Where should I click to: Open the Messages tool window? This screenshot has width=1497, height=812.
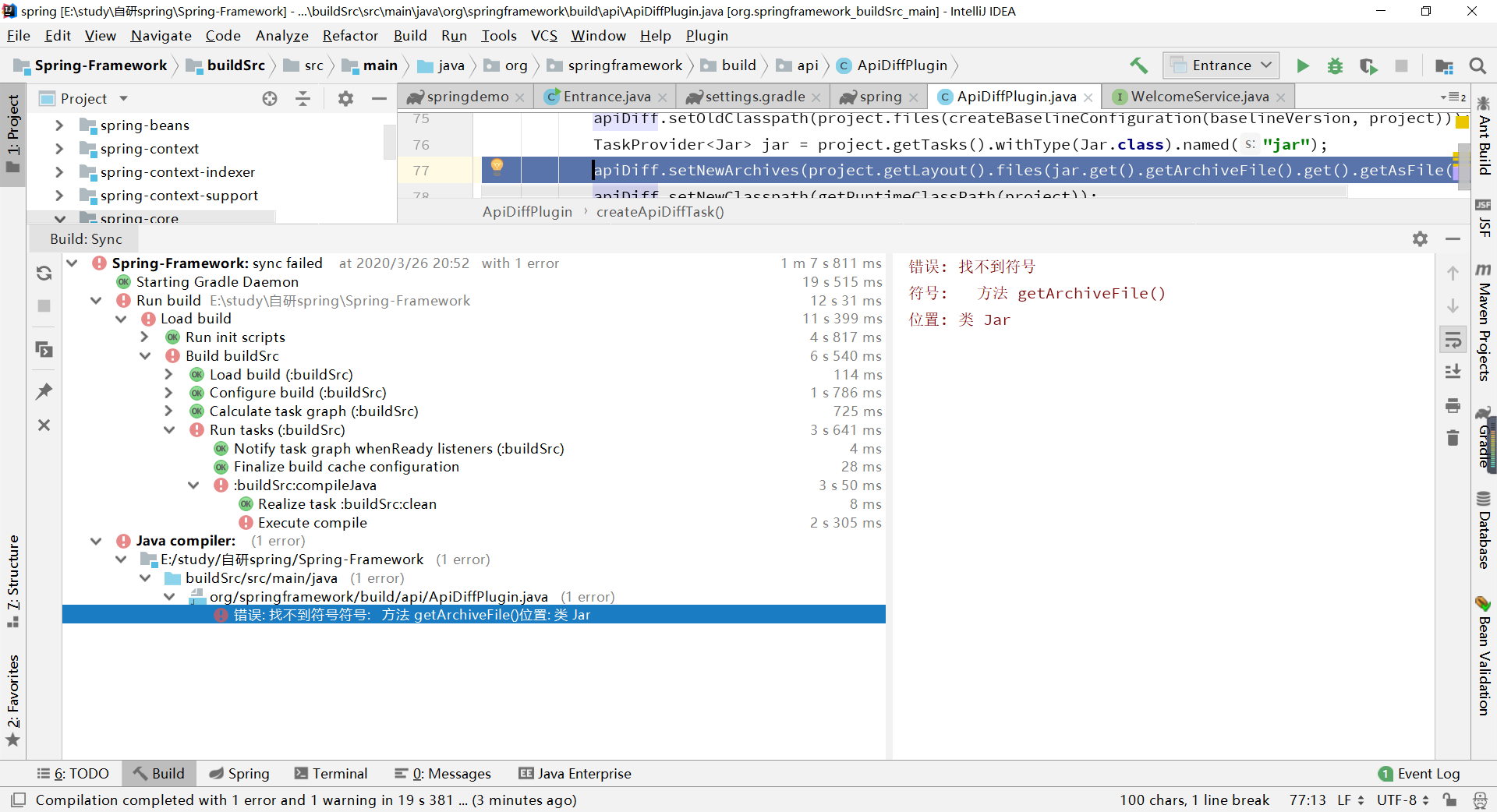pos(443,774)
